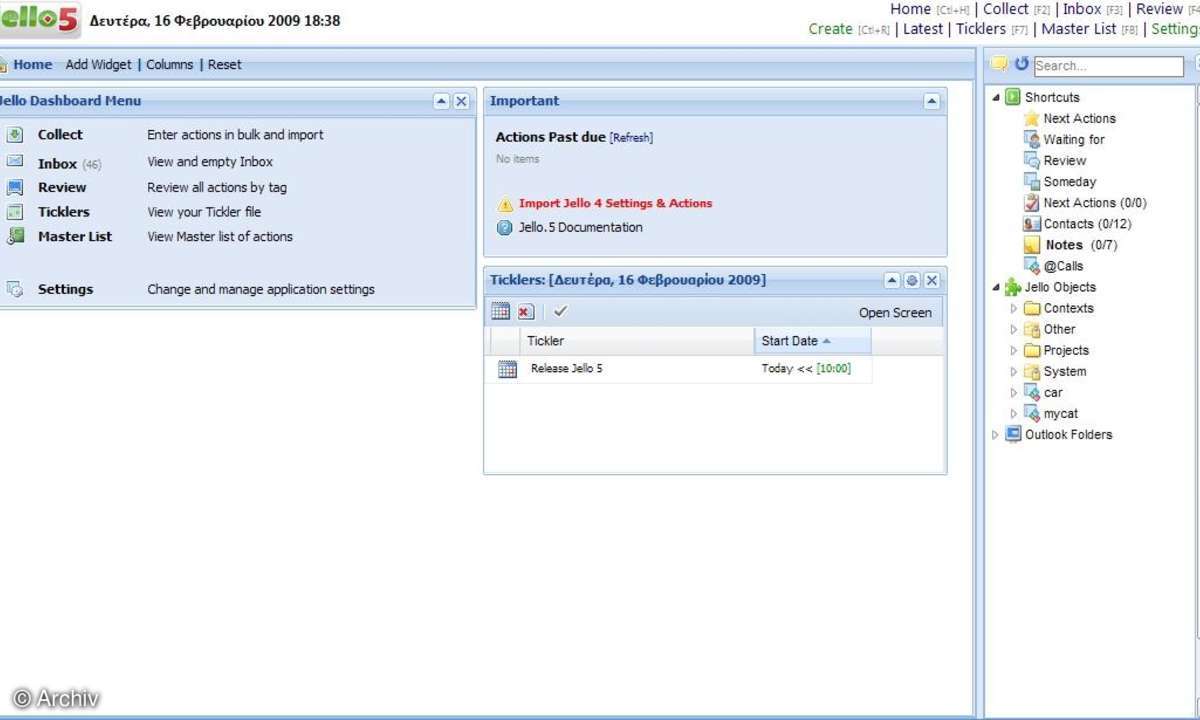Click the Jello5 logo
This screenshot has width=1200, height=720.
click(39, 20)
